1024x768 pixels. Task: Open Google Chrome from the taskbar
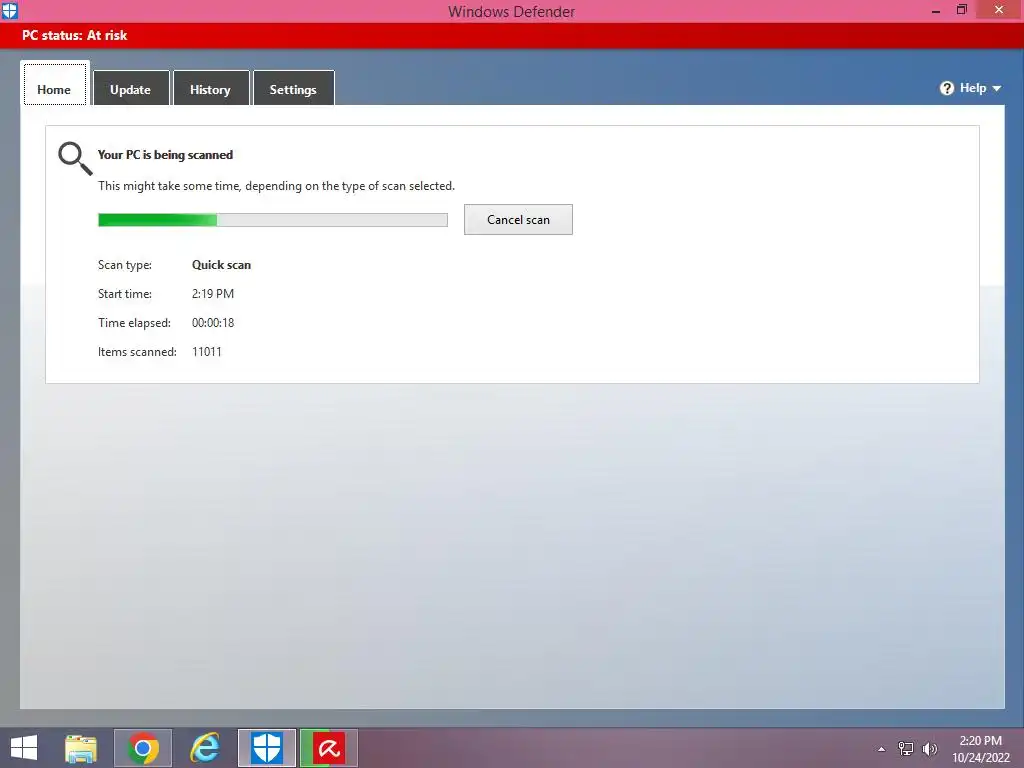click(x=143, y=748)
